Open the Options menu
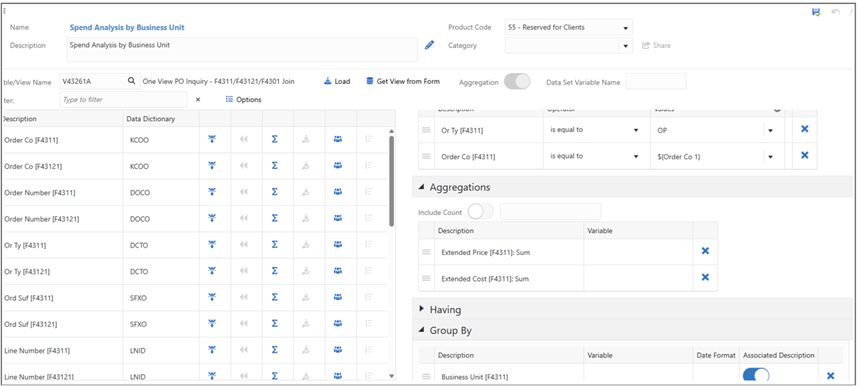The width and height of the screenshot is (860, 386). [244, 99]
